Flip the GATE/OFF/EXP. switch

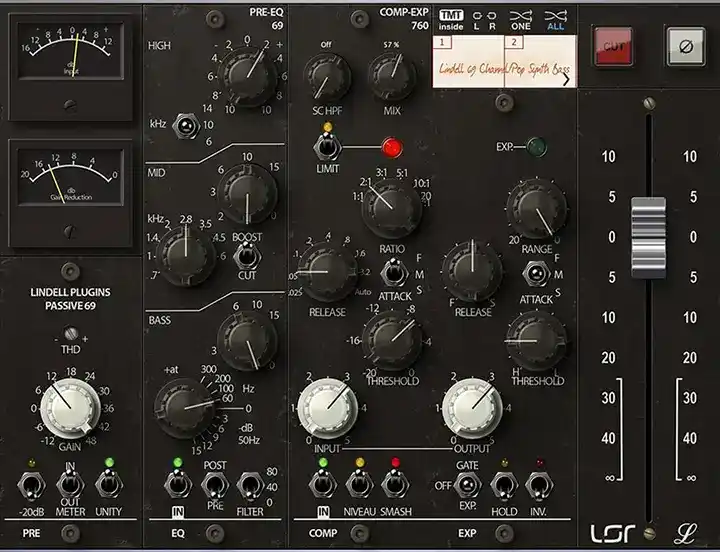pyautogui.click(x=467, y=485)
